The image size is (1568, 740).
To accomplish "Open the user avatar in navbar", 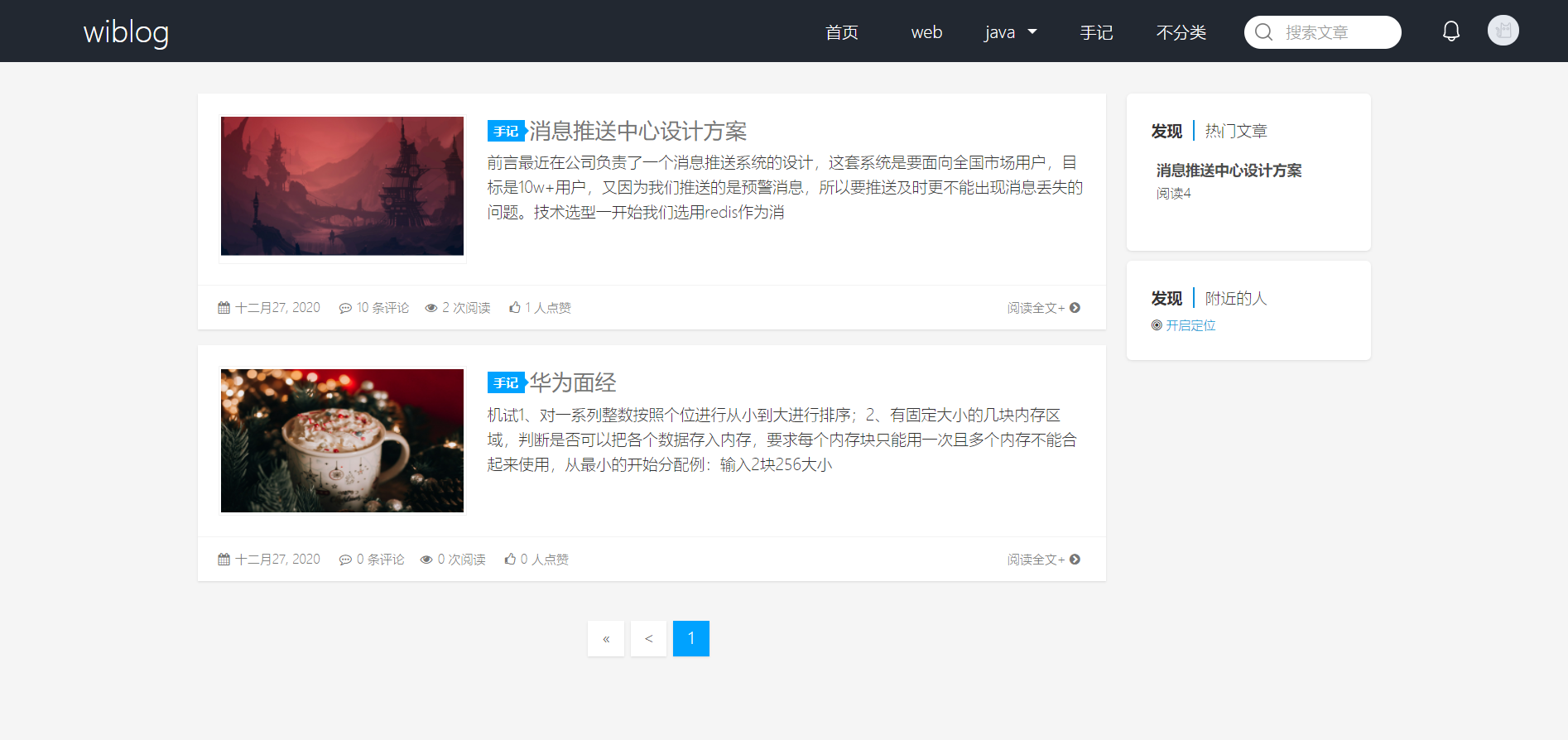I will (x=1503, y=31).
